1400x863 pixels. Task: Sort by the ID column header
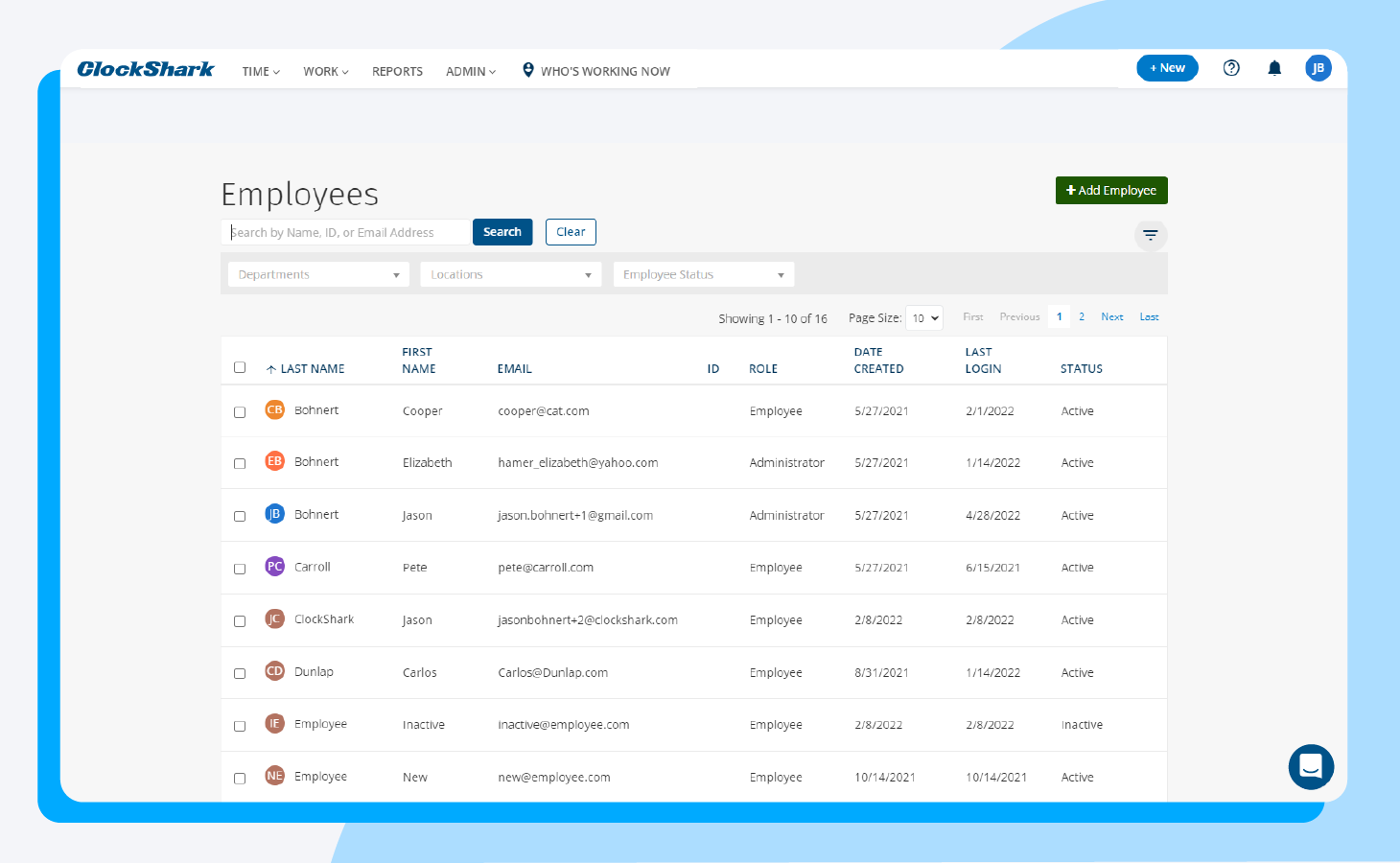[713, 368]
